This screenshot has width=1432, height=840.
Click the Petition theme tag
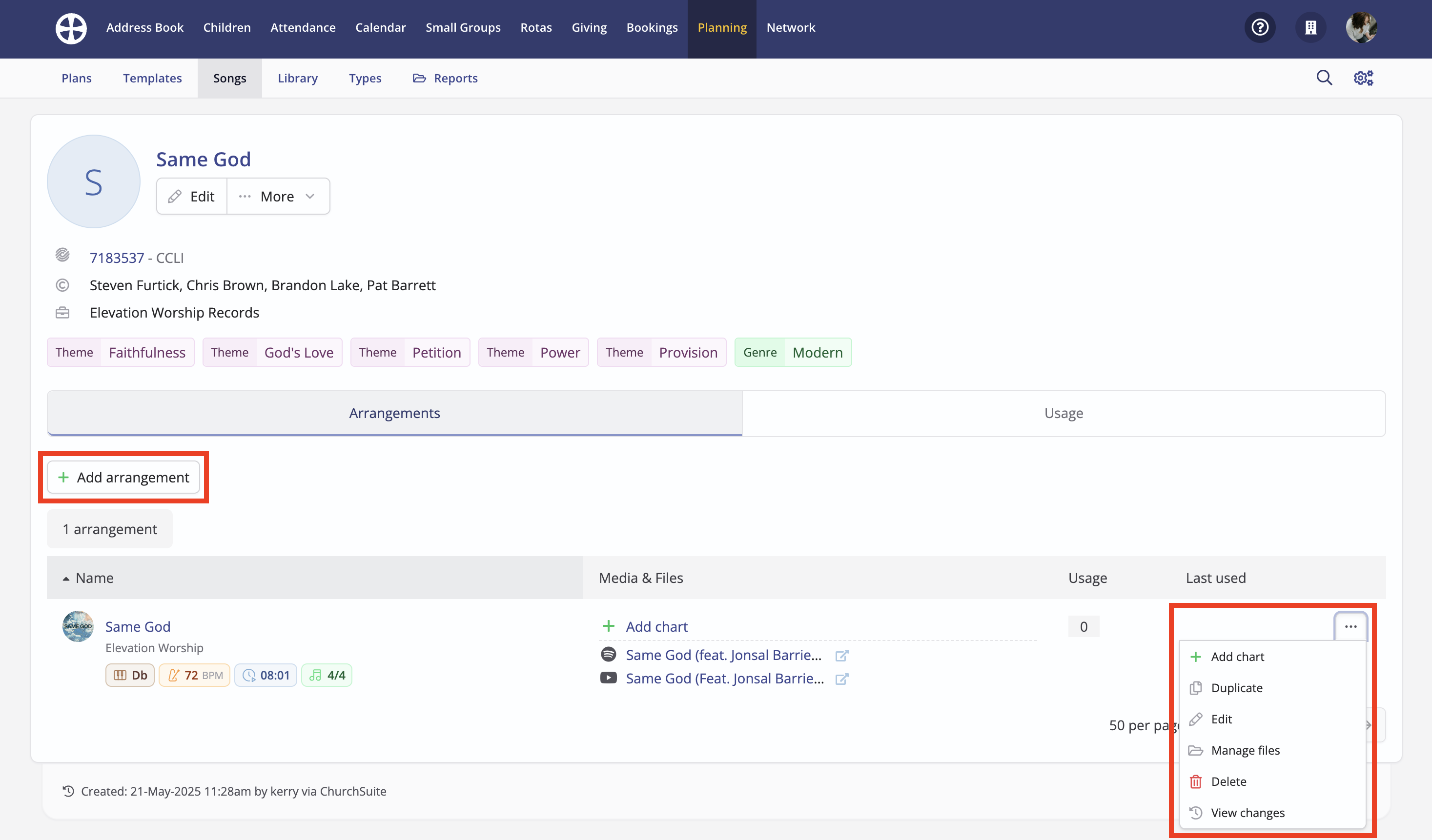[x=409, y=352]
